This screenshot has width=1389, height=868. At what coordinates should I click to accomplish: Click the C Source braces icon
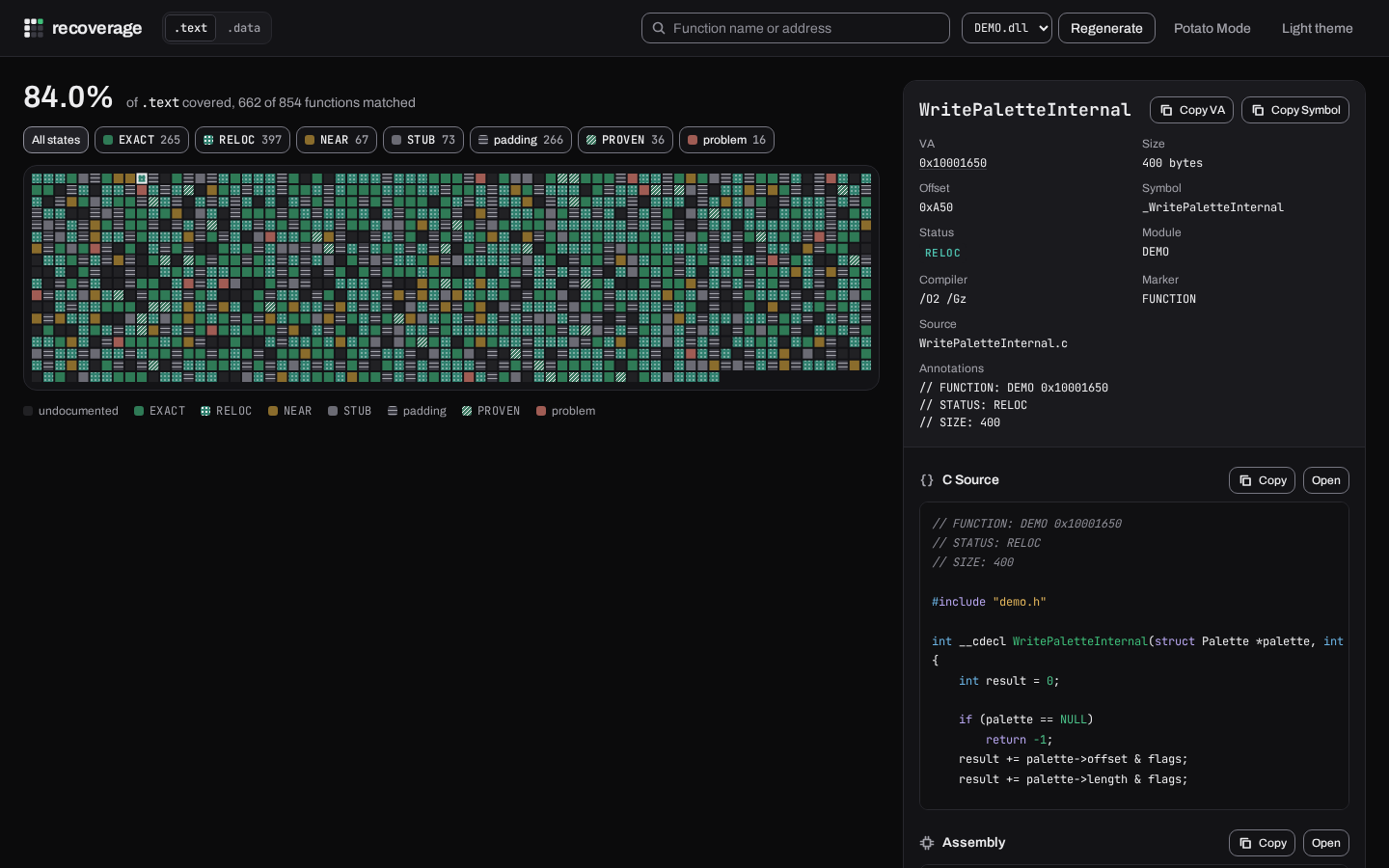click(x=927, y=480)
